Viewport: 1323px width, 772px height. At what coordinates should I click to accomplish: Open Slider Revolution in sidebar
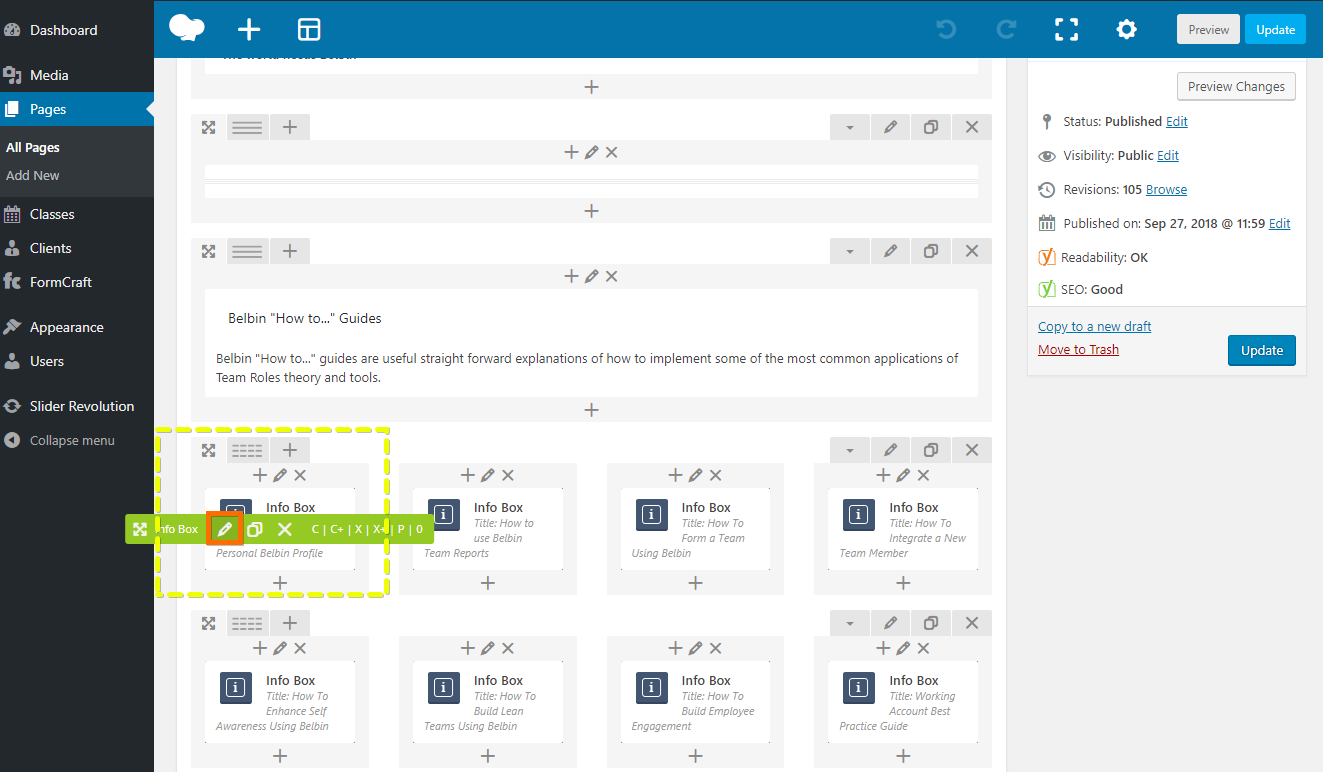pos(82,406)
